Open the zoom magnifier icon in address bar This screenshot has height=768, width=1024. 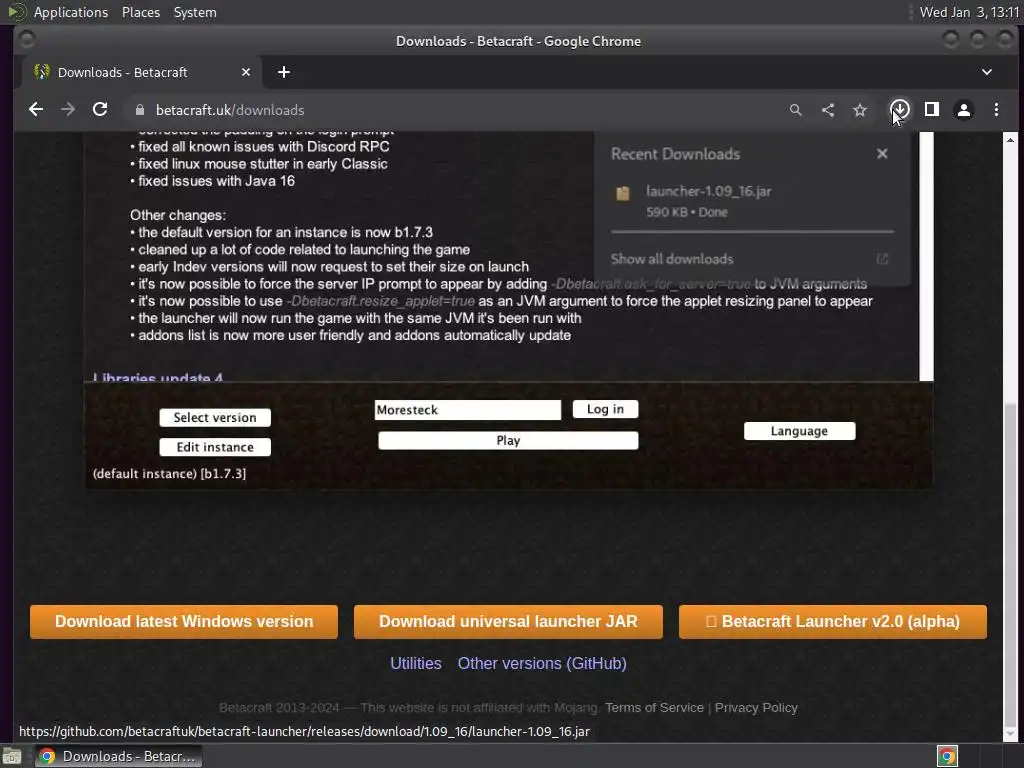click(x=795, y=110)
